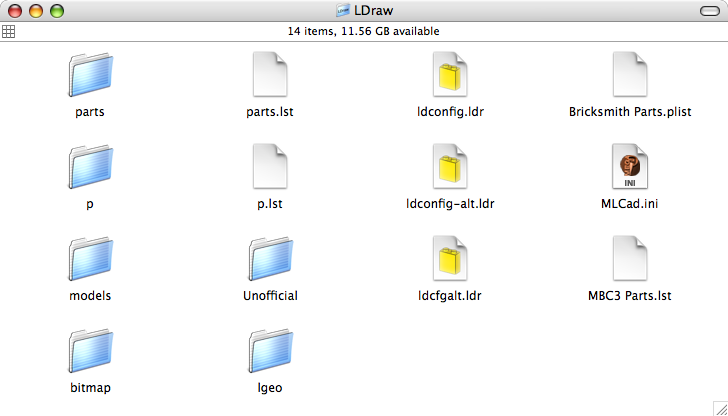
Task: Select the ldconfig.ldr brick icon
Action: (x=450, y=74)
